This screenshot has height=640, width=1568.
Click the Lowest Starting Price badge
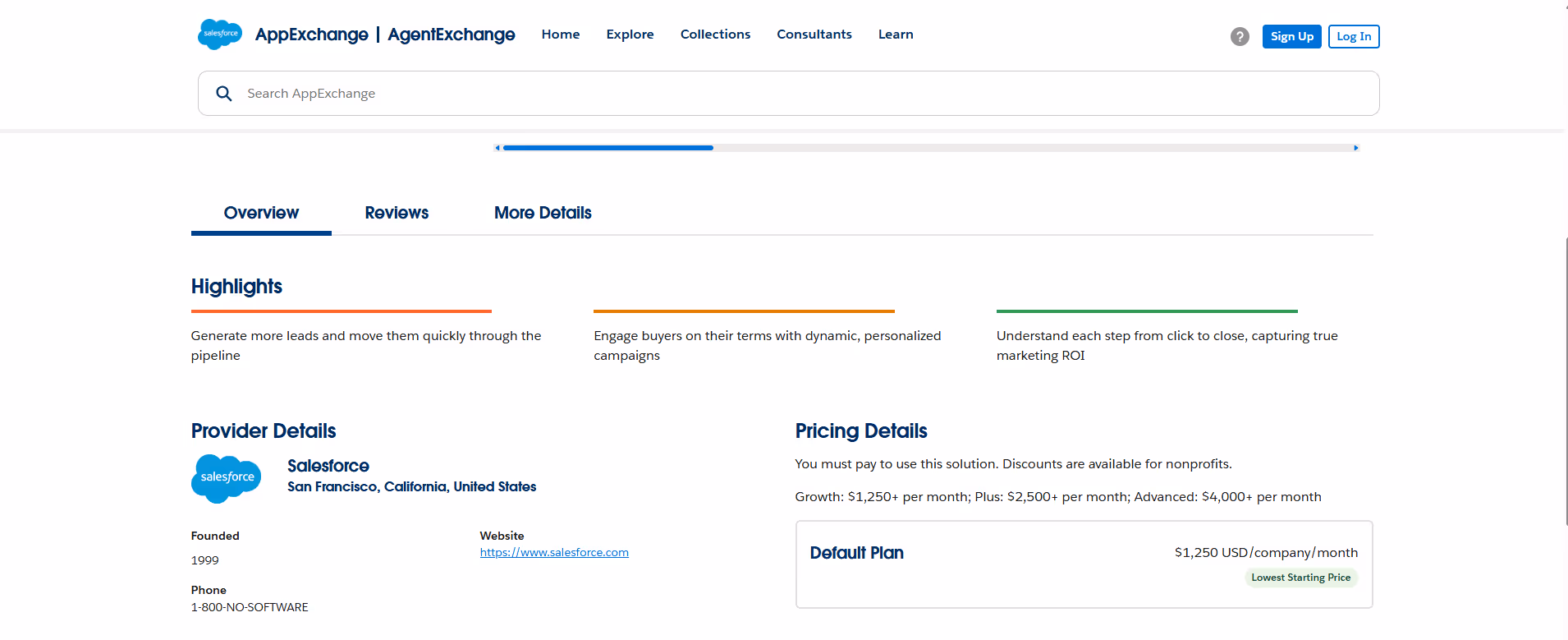point(1301,578)
